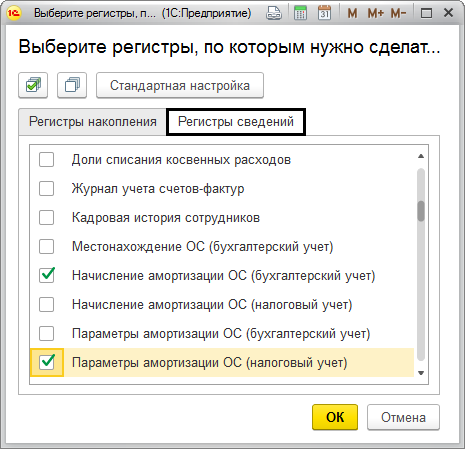Click the check all registers icon
Image resolution: width=465 pixels, height=449 pixels.
[x=33, y=85]
